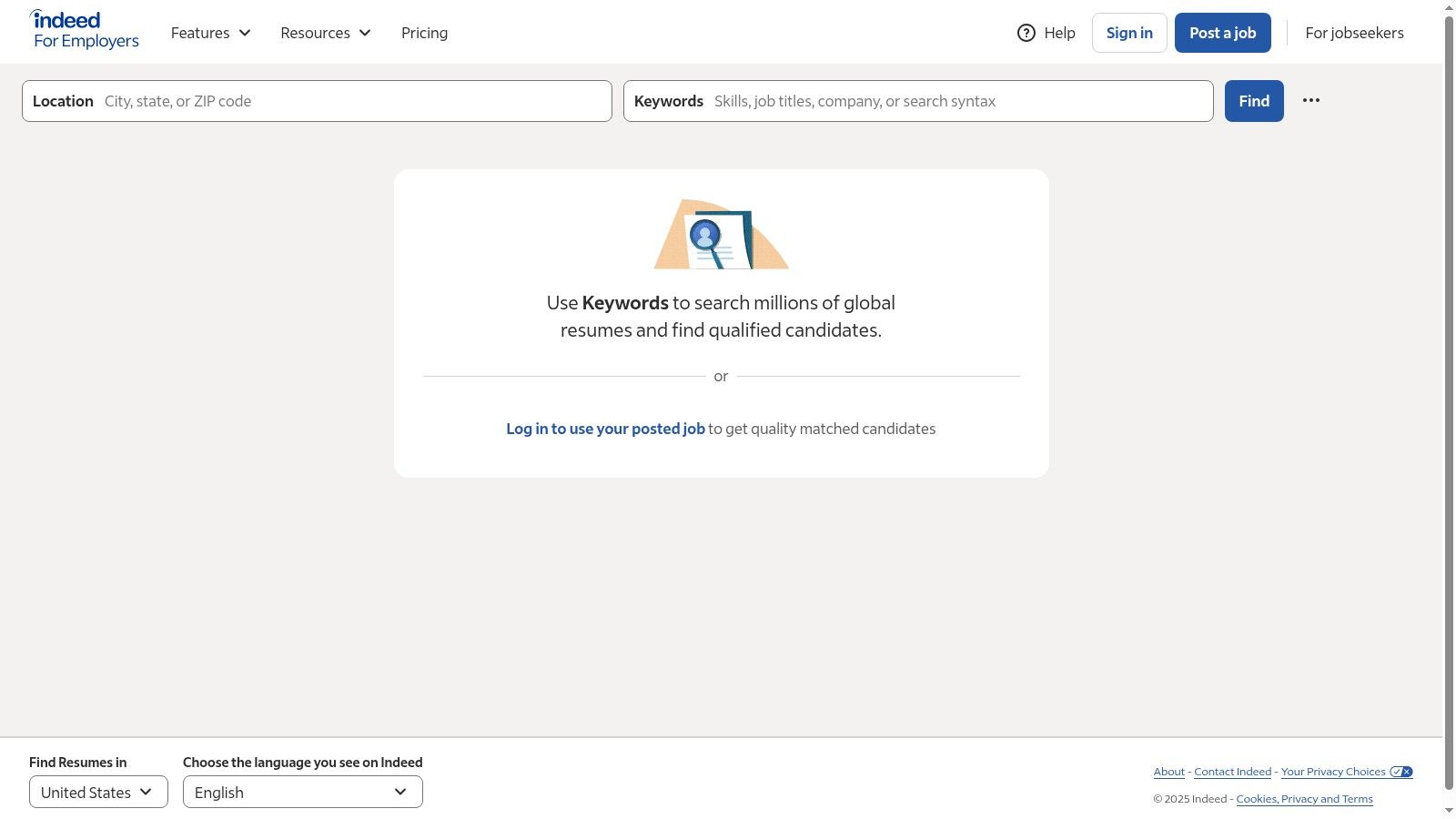Click the "Choose the language you see on Indeed" label
The image size is (1456, 819).
click(303, 763)
